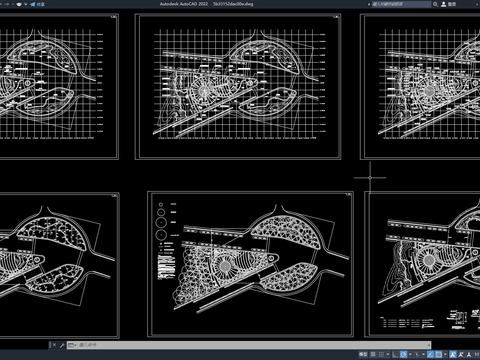This screenshot has width=480, height=360.
Task: Open the quick access toolbar dropdown arrow
Action: click(x=26, y=4)
